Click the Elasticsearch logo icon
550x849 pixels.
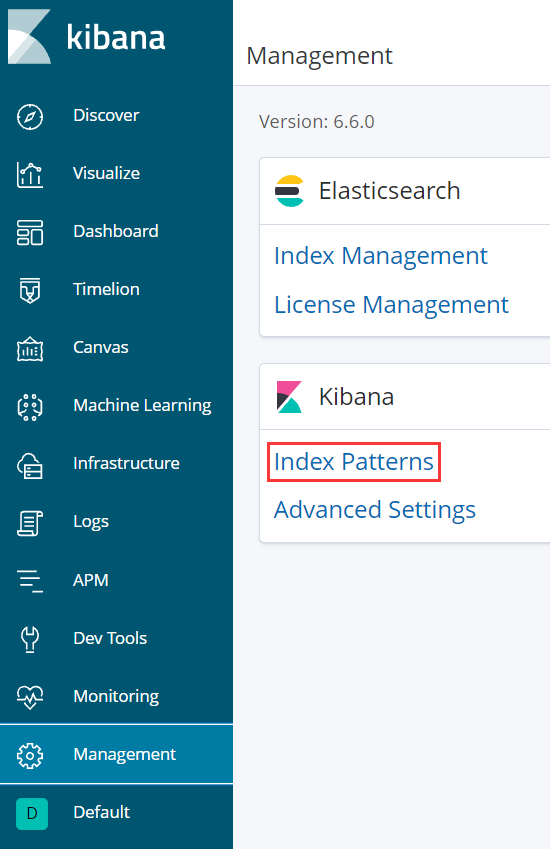pos(290,191)
